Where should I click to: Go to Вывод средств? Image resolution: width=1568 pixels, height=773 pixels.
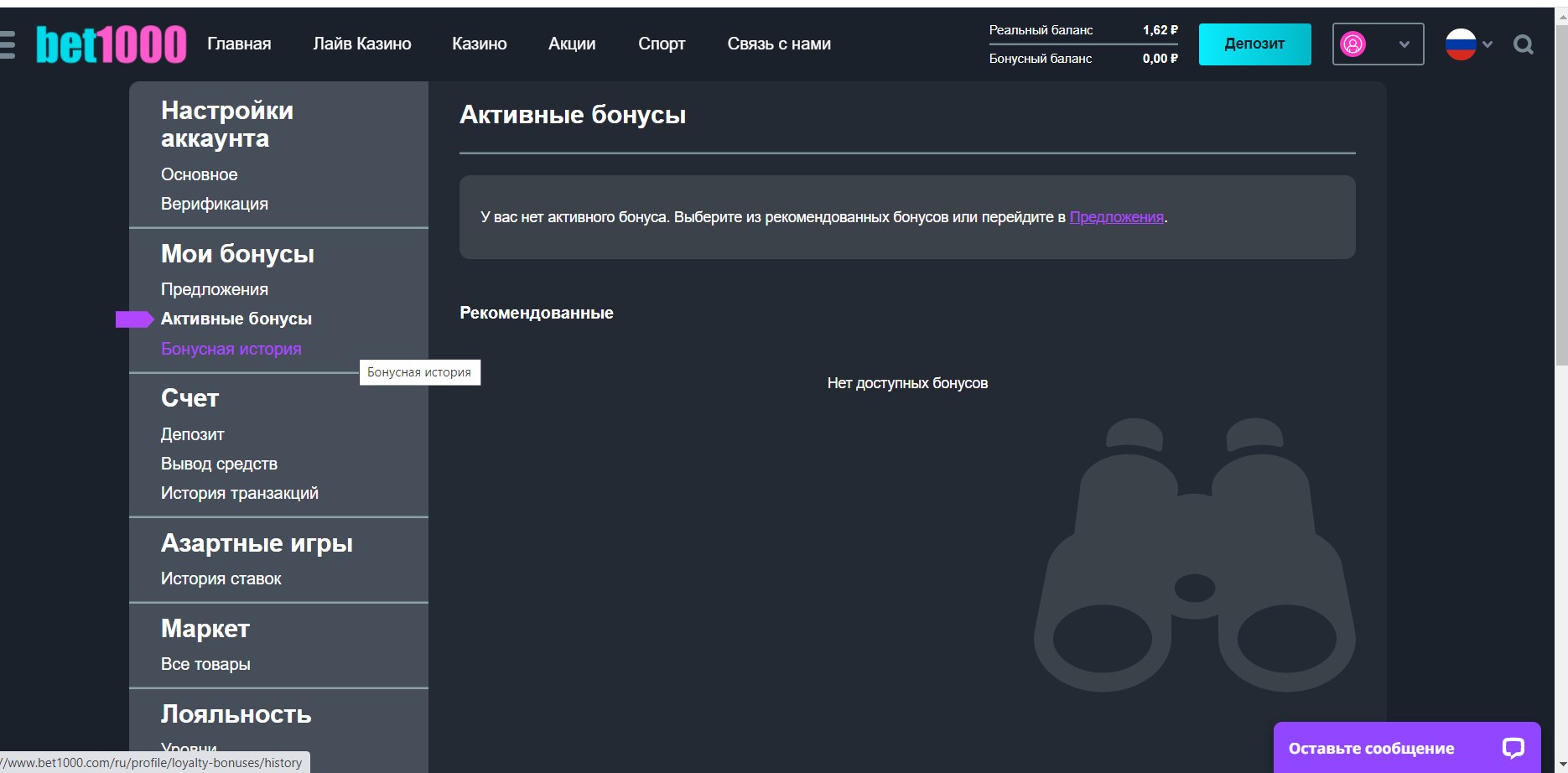point(219,464)
